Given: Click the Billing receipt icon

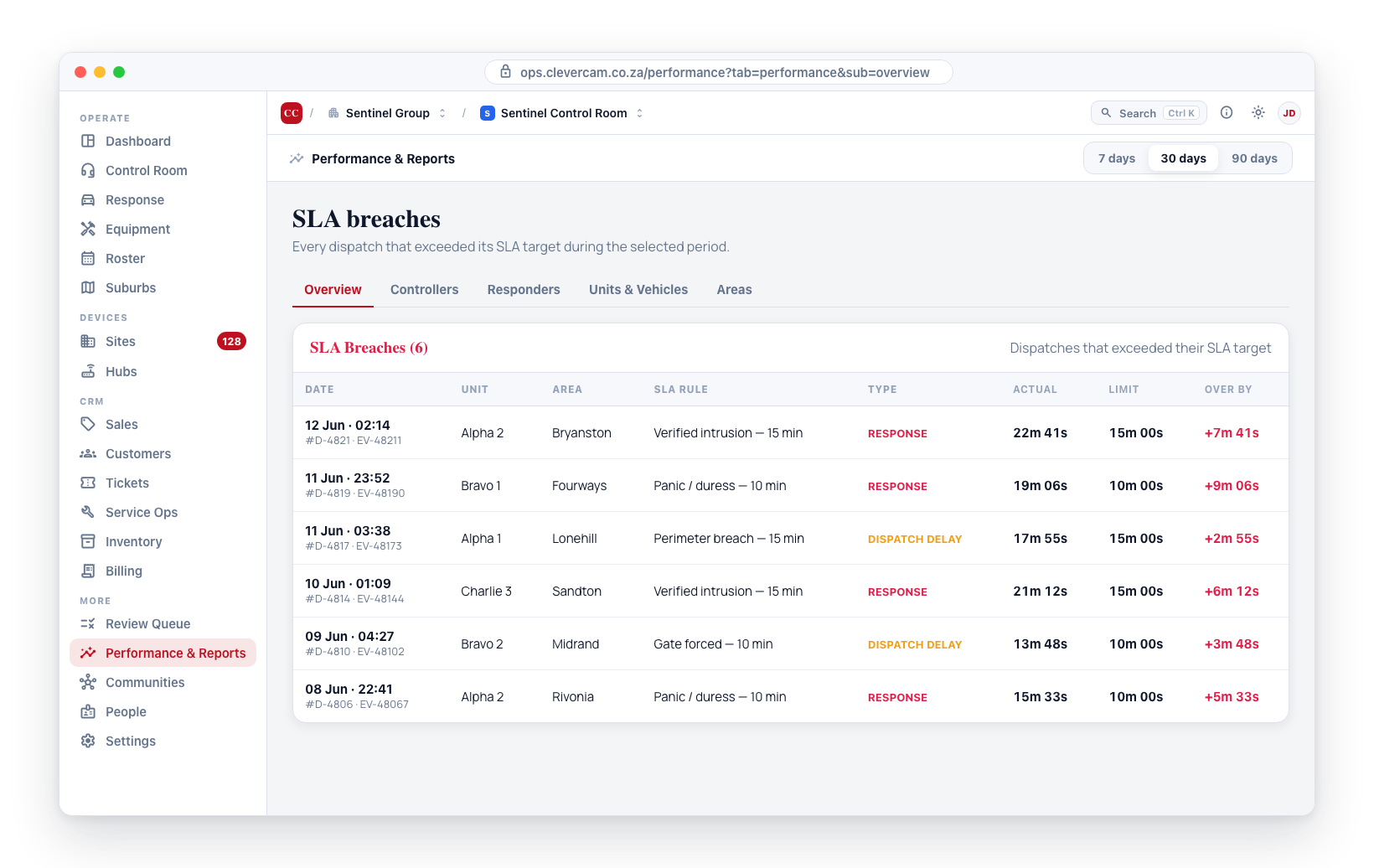Looking at the screenshot, I should pyautogui.click(x=88, y=571).
